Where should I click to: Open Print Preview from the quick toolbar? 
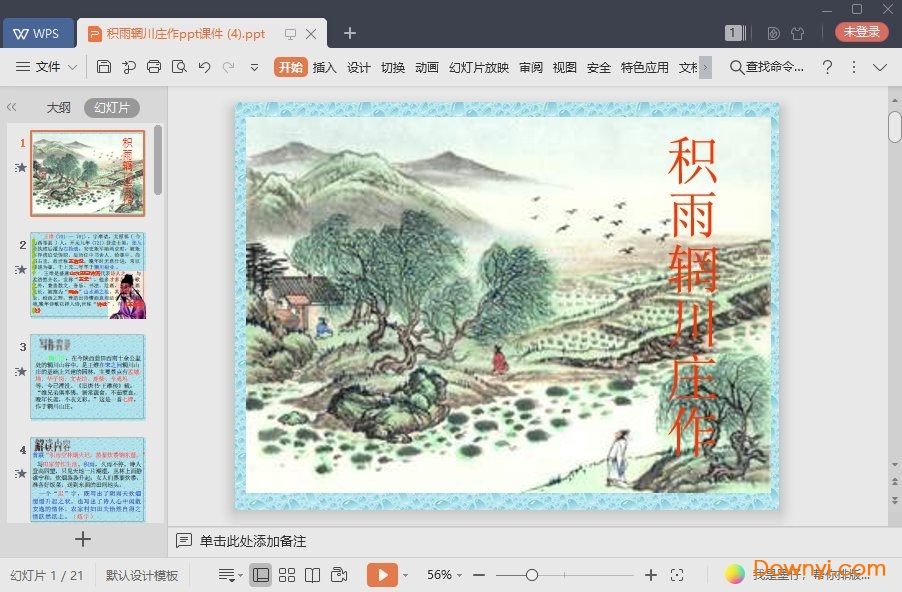click(x=180, y=67)
